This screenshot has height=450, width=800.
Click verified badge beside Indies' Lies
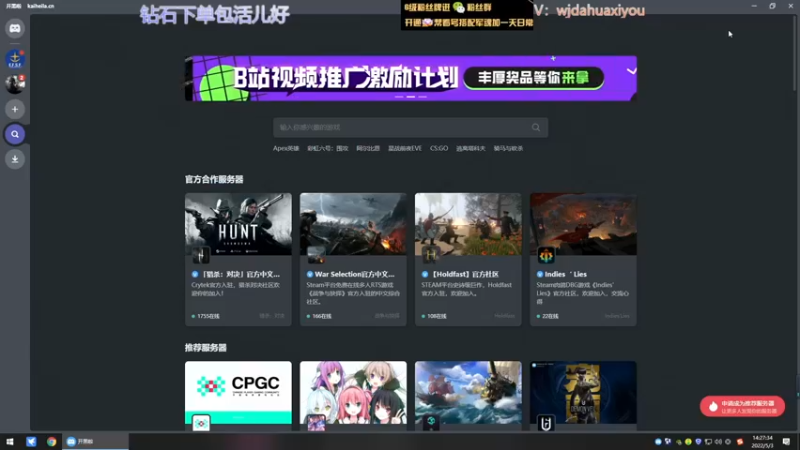tap(540, 274)
